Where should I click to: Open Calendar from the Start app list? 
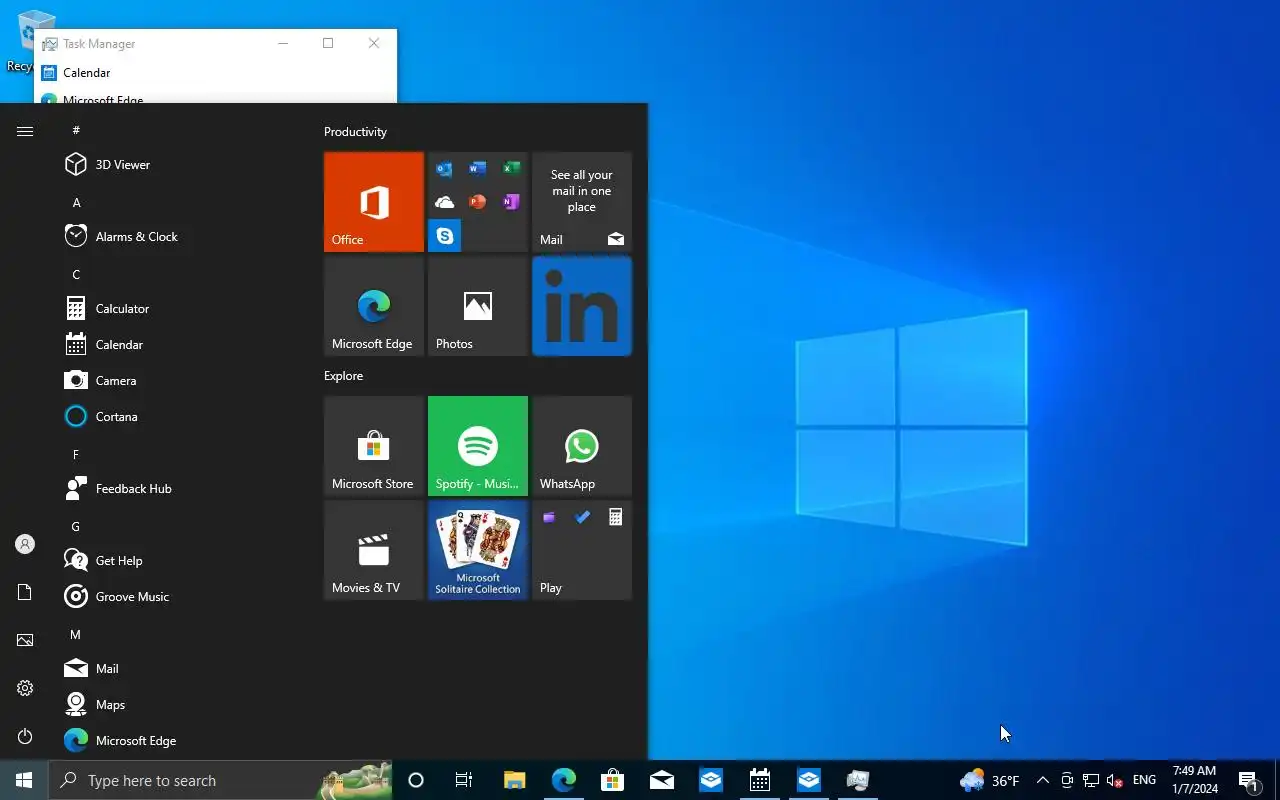point(180,344)
